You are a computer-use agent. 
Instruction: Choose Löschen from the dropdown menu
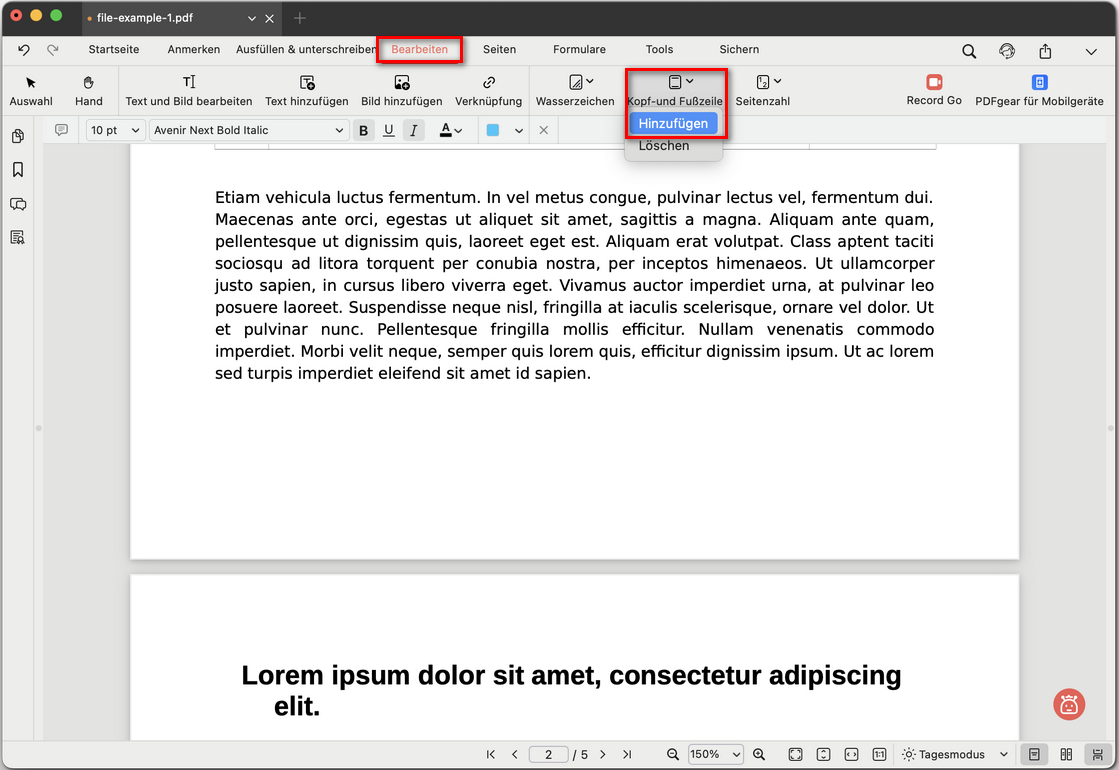click(x=664, y=146)
